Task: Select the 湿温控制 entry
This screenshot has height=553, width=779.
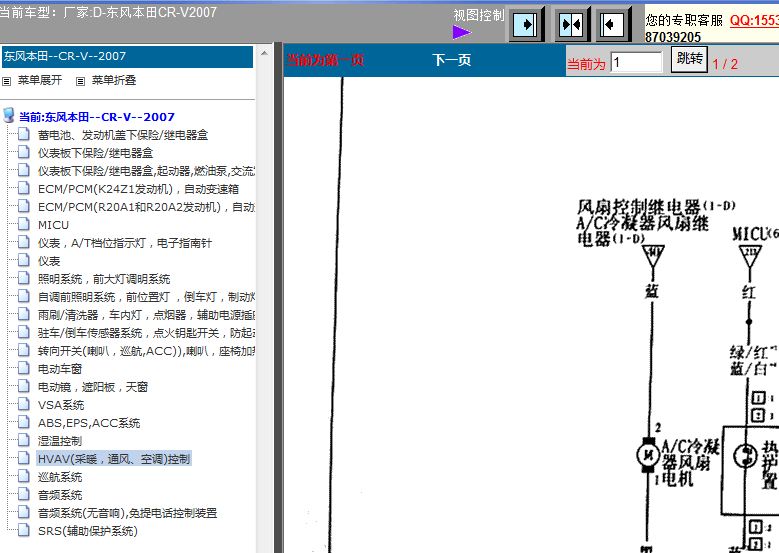Action: click(x=60, y=441)
